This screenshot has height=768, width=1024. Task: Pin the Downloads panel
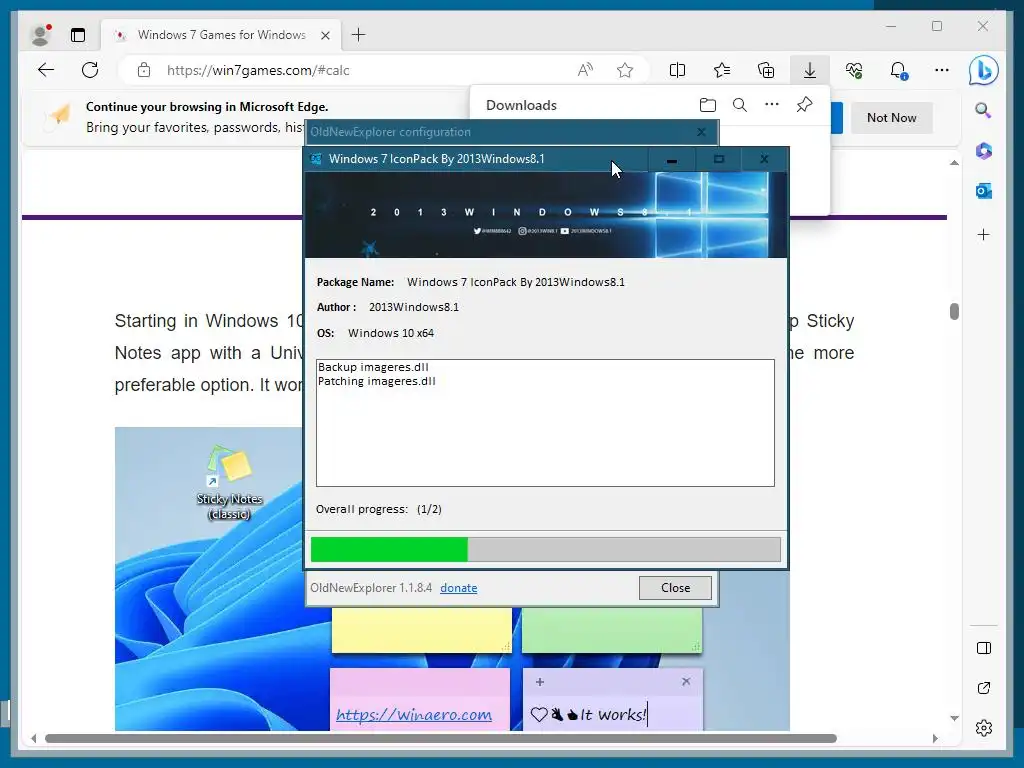pos(805,104)
